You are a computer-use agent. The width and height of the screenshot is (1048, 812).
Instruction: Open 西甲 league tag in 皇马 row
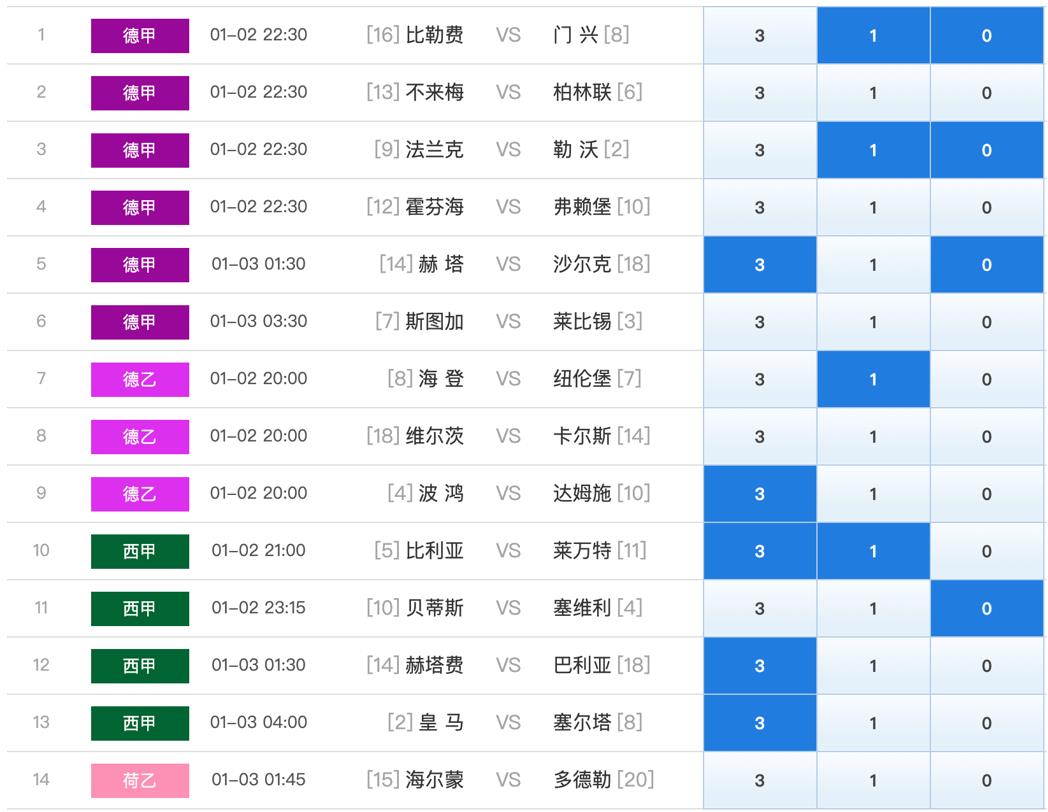click(x=140, y=723)
